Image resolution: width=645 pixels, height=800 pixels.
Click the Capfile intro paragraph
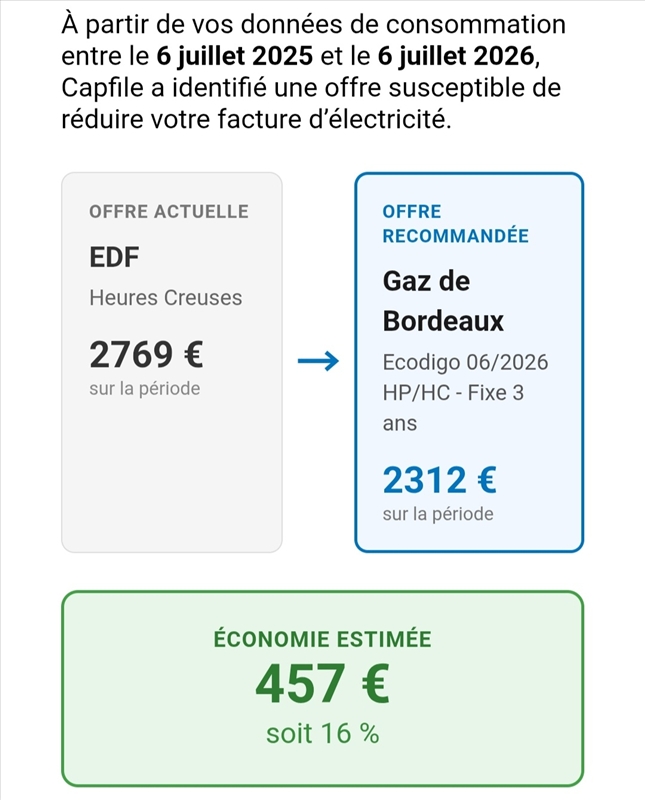coord(313,71)
